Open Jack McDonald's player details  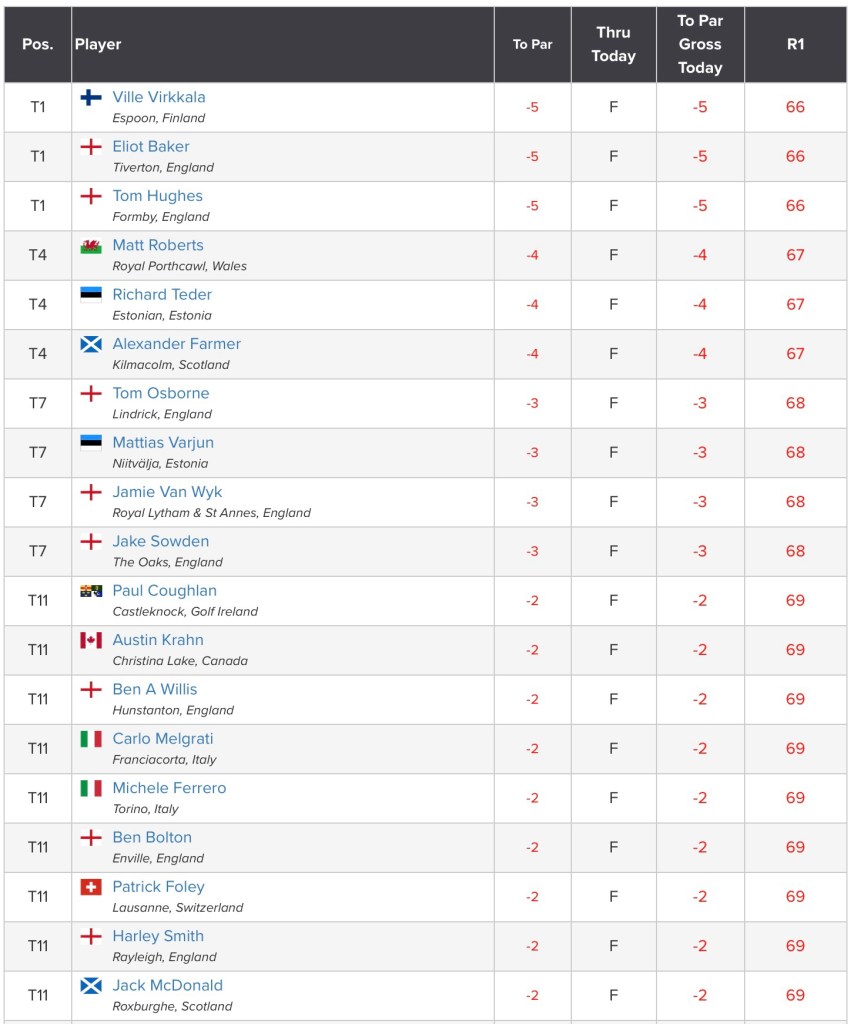tap(167, 985)
